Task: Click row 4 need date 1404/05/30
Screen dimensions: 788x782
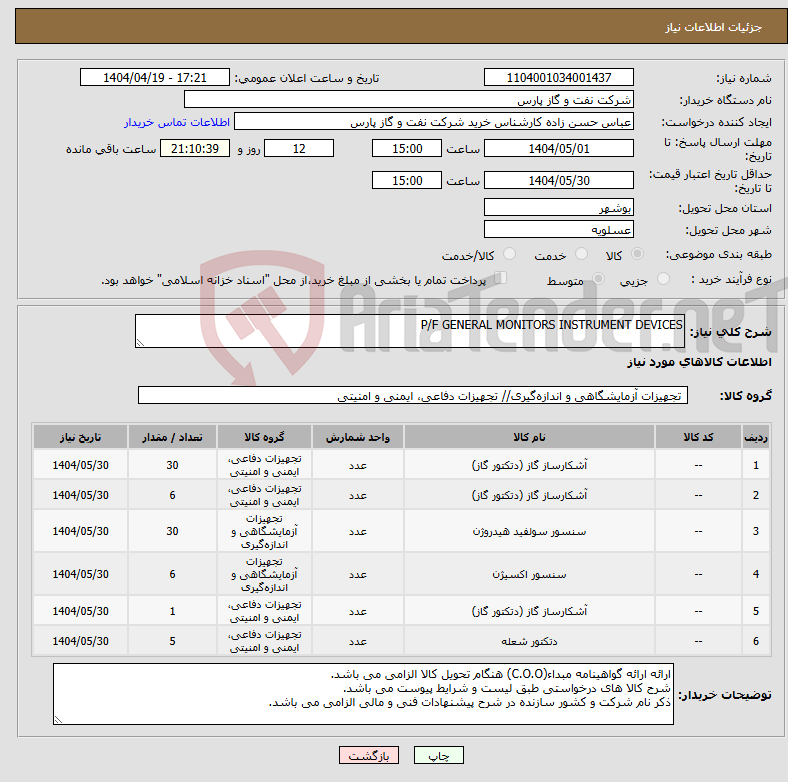Action: click(80, 574)
